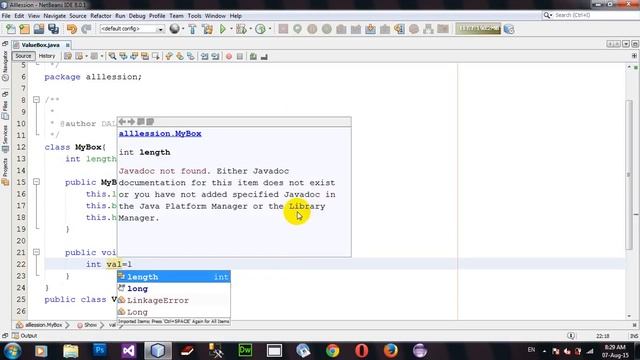
Task: Click the Profile Project icon
Action: [x=260, y=29]
